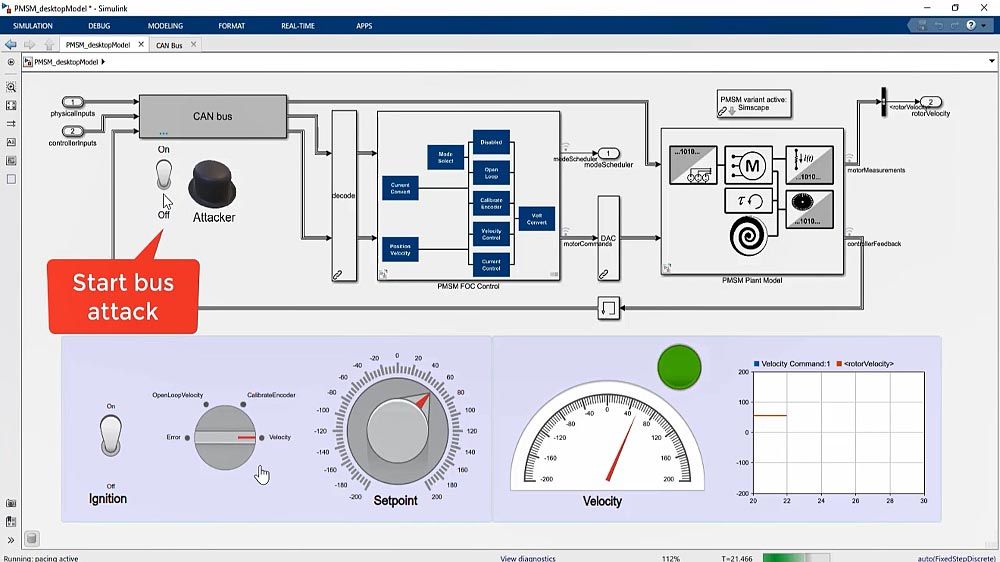The image size is (1000, 562).
Task: Click the annotation text icon in the palette
Action: [11, 142]
